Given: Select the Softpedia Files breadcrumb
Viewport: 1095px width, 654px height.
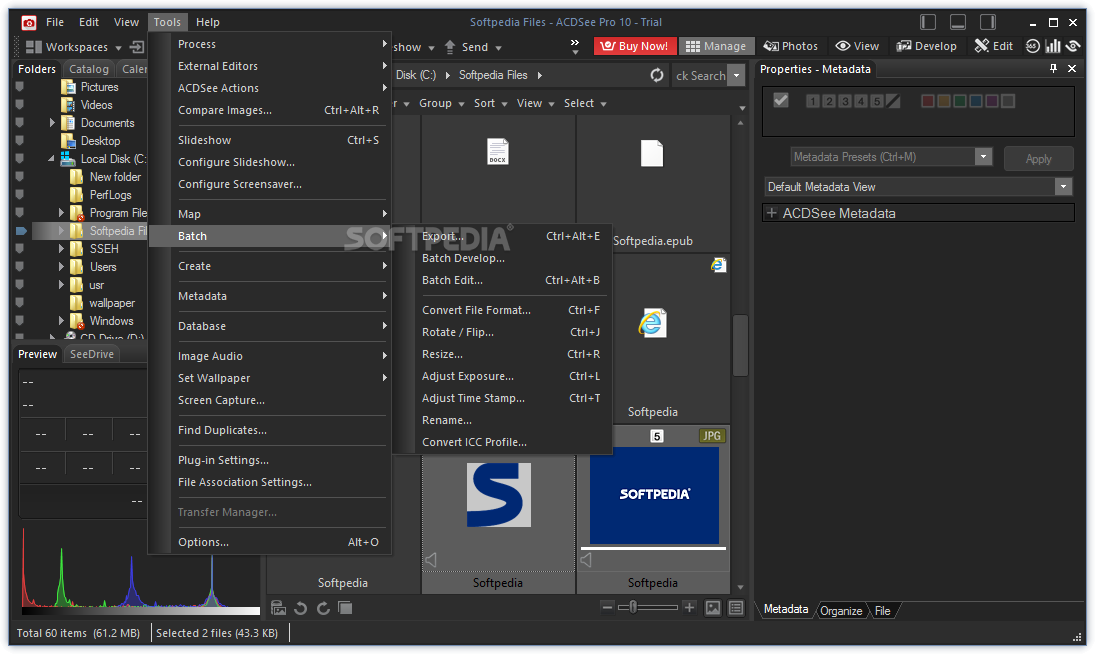Looking at the screenshot, I should 493,75.
